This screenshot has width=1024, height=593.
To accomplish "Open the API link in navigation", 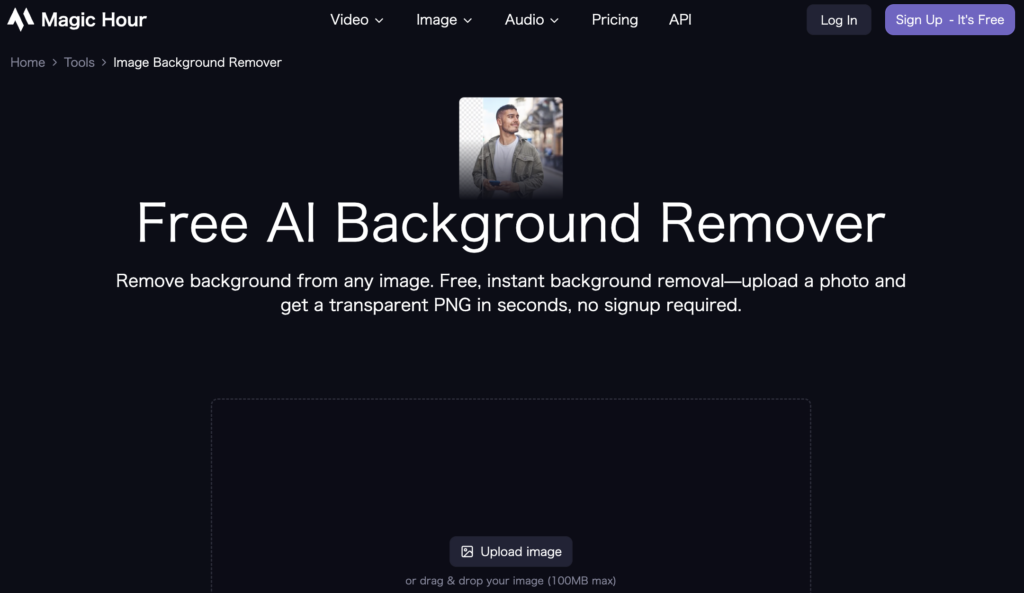I will 680,20.
